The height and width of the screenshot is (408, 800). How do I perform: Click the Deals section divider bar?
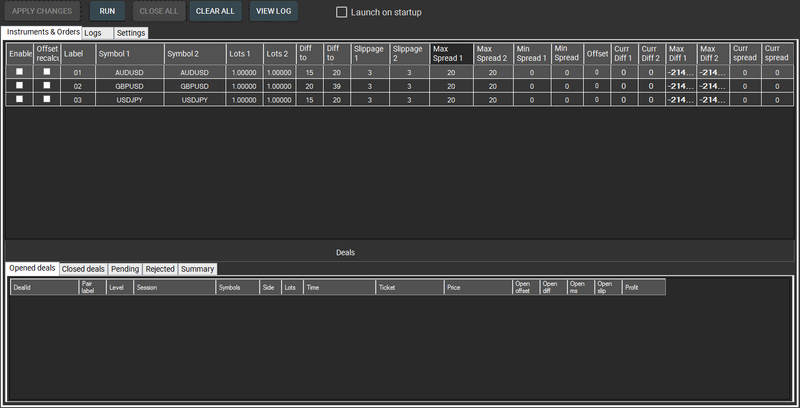click(x=345, y=253)
